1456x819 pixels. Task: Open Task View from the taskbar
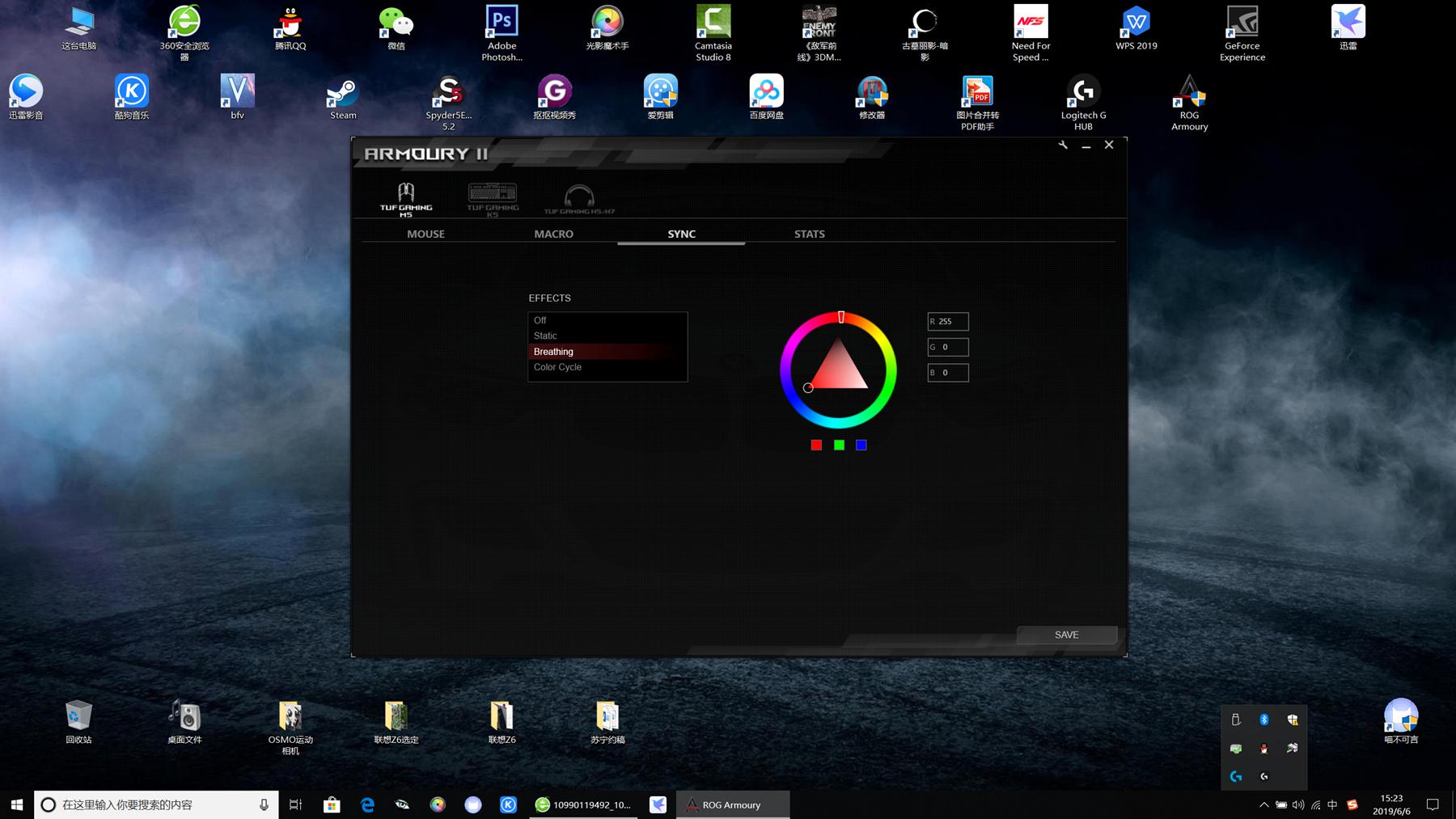tap(296, 804)
